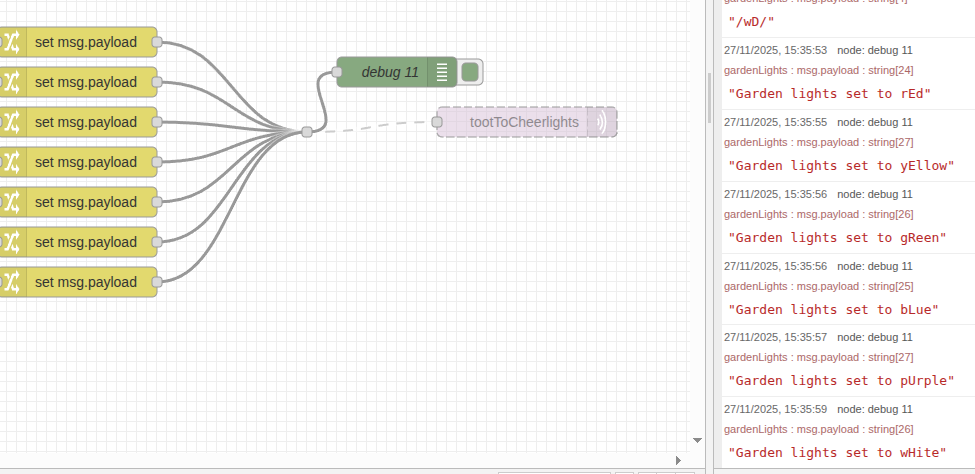This screenshot has height=474, width=975.
Task: Select the tootToCheerlights node label
Action: coord(524,122)
